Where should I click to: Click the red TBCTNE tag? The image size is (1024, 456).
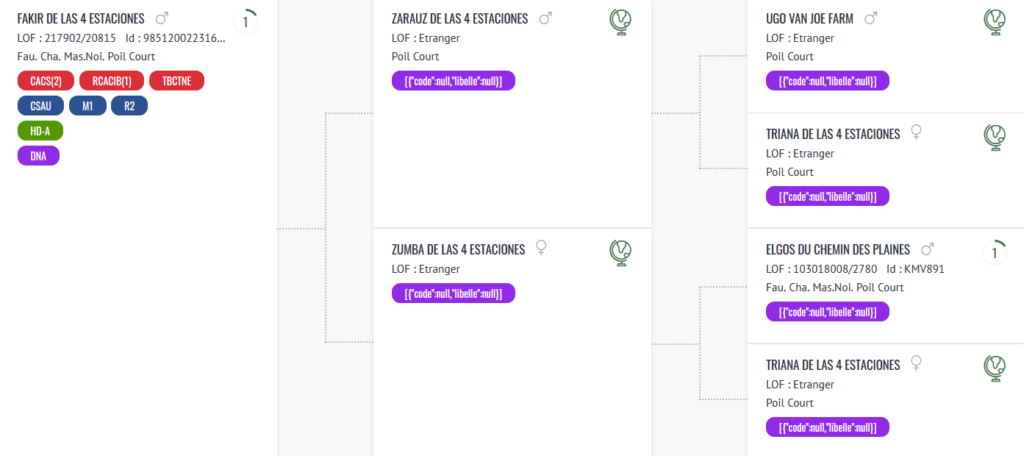click(x=177, y=81)
